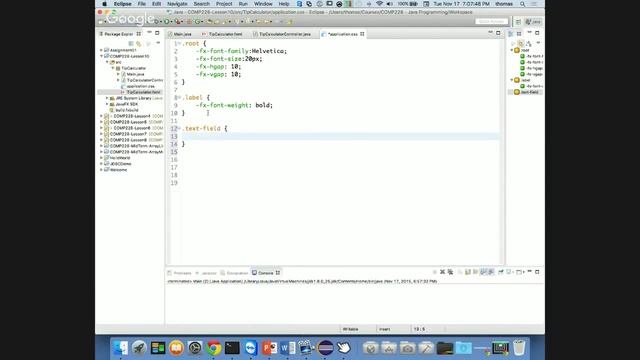Click the Outline view icon
The height and width of the screenshot is (360, 640).
click(x=511, y=34)
